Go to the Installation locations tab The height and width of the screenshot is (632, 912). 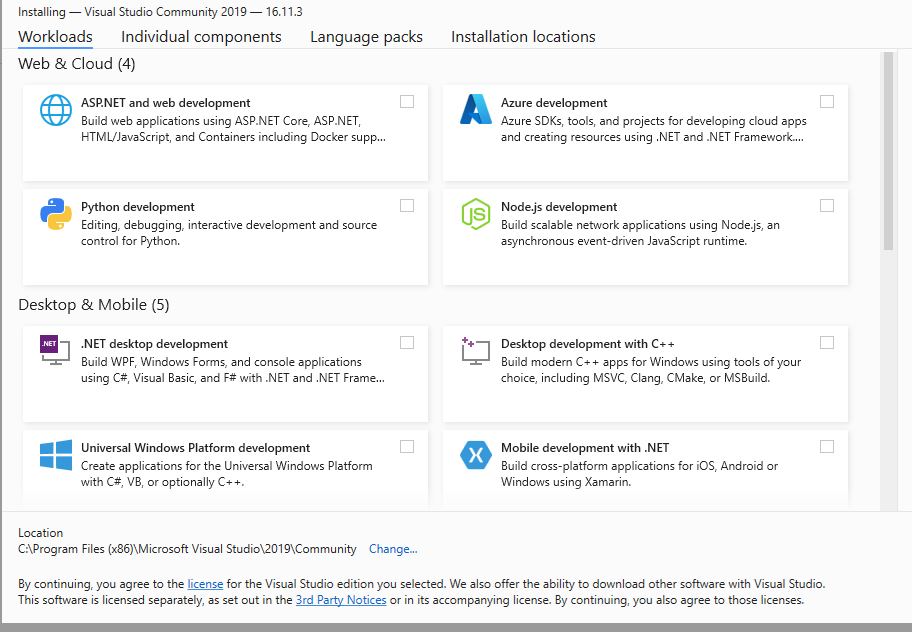(x=523, y=37)
